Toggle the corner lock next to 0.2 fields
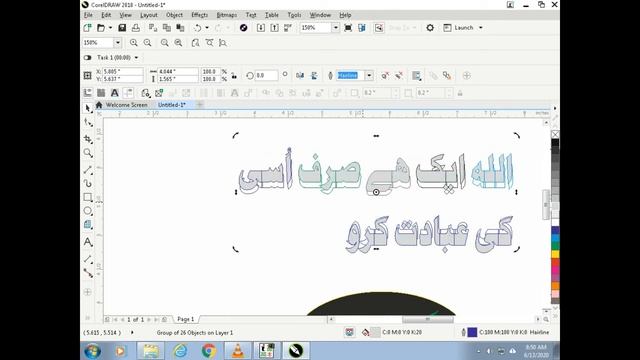The height and width of the screenshot is (360, 640). tap(460, 93)
